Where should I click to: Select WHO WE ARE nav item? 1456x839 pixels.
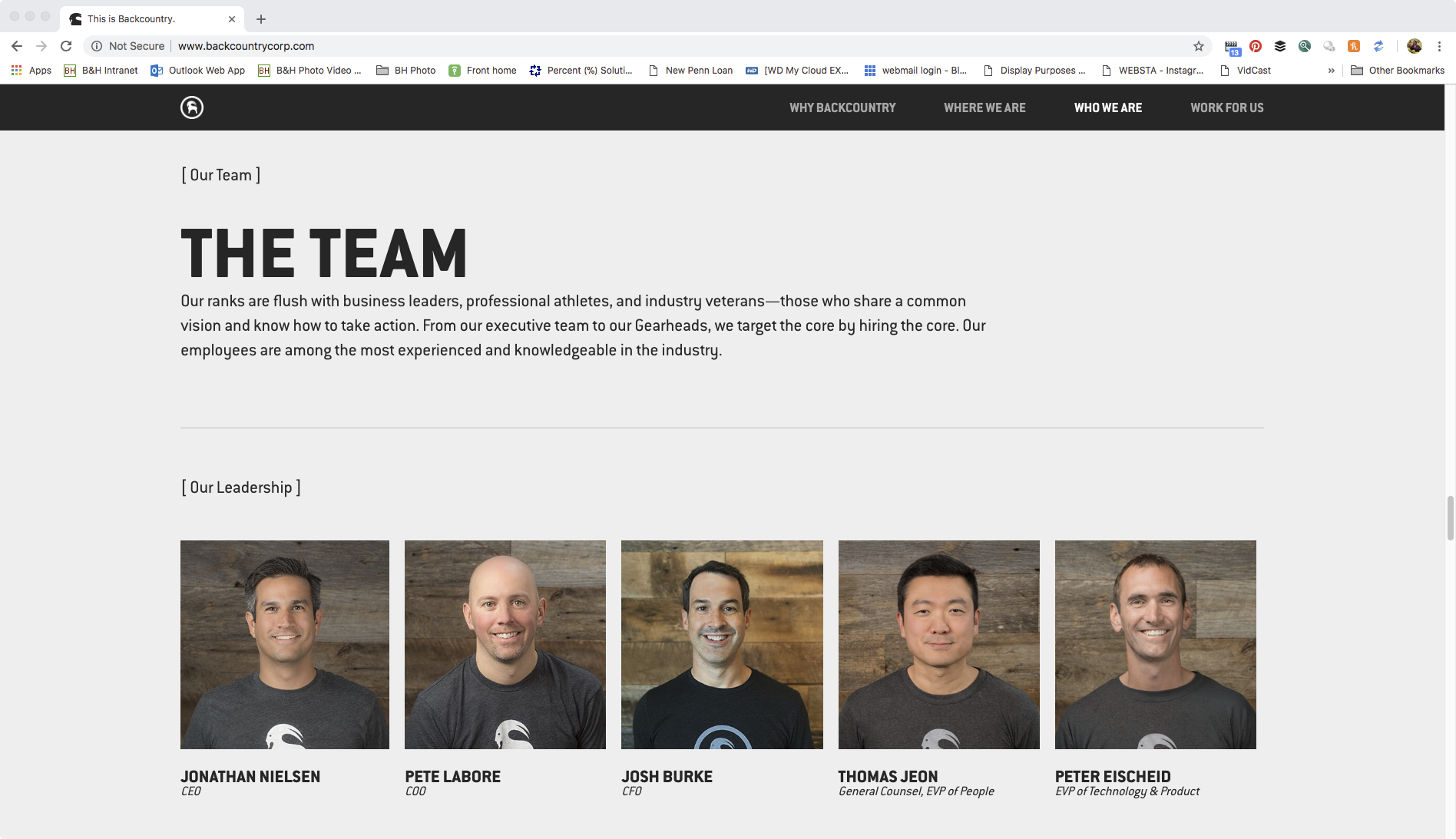(1107, 107)
